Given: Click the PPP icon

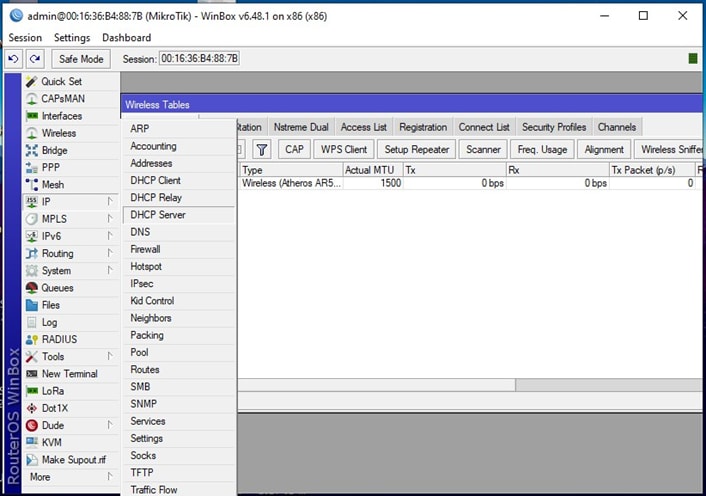Looking at the screenshot, I should 32,167.
